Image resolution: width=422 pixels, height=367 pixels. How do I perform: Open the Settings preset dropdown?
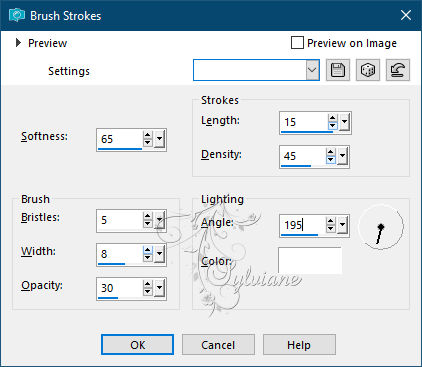[x=312, y=70]
